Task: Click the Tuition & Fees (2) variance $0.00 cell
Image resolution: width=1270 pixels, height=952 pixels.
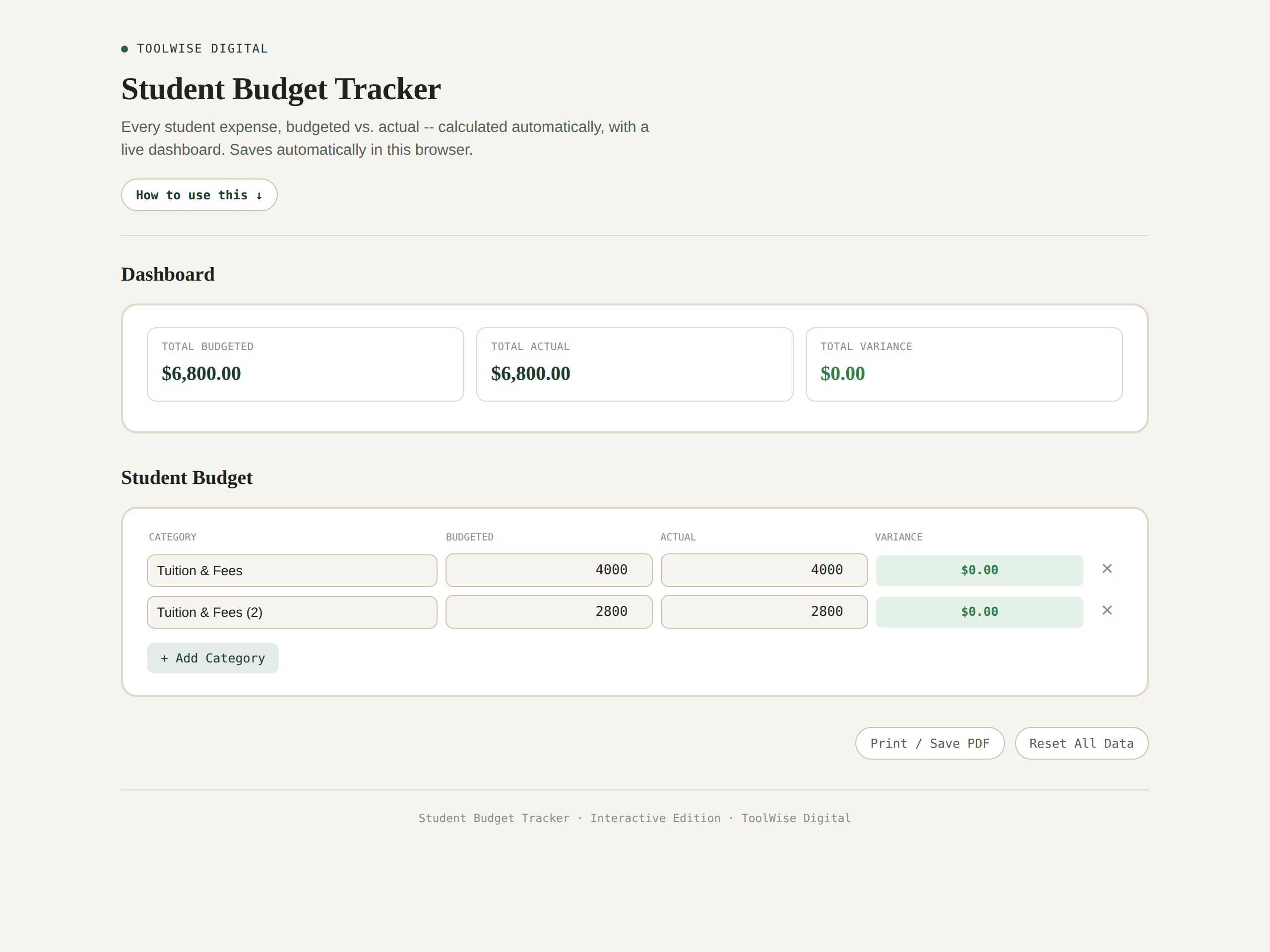Action: click(979, 612)
